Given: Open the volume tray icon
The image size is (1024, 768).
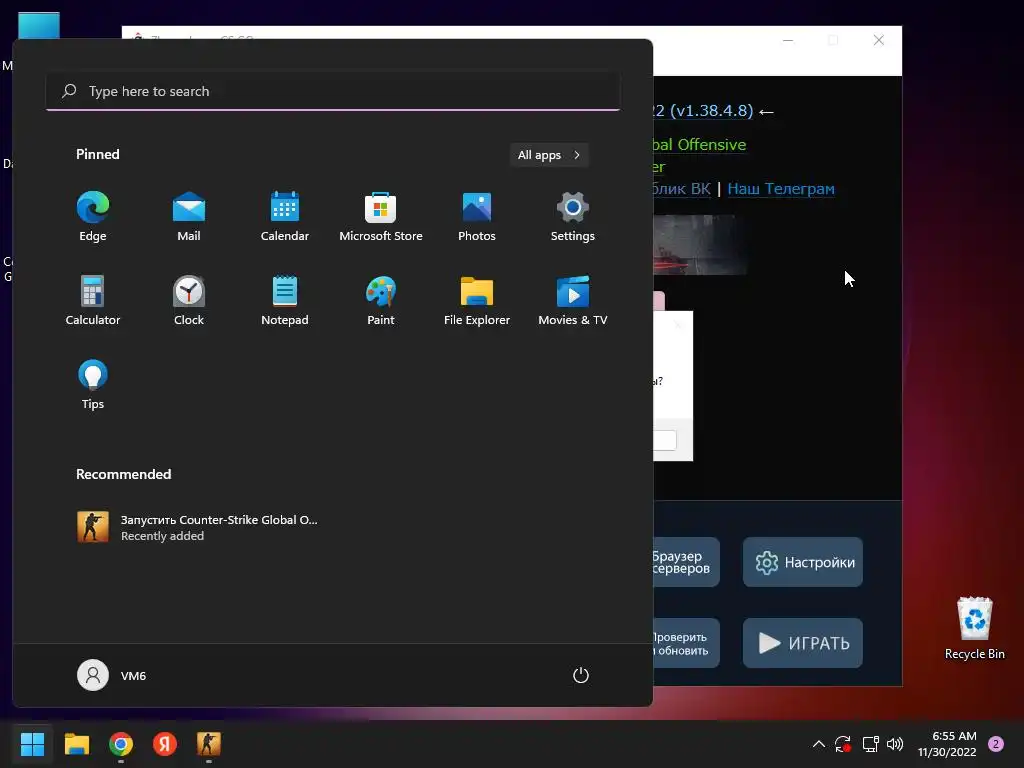Looking at the screenshot, I should [895, 744].
